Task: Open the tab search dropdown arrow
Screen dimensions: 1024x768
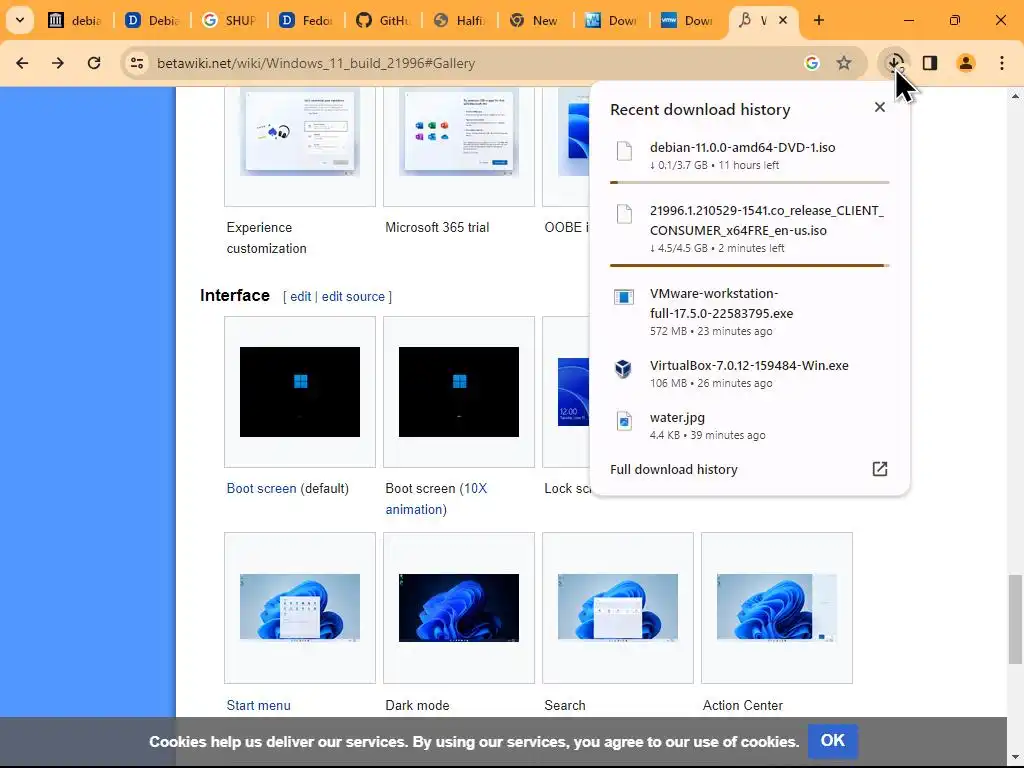Action: [x=20, y=20]
